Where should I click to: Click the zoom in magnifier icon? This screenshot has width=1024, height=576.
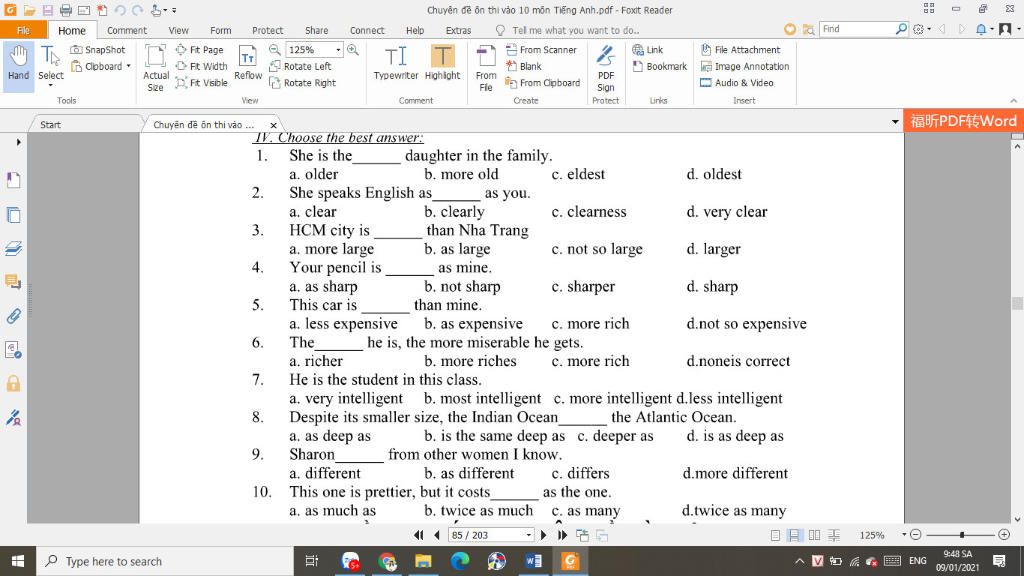point(353,50)
